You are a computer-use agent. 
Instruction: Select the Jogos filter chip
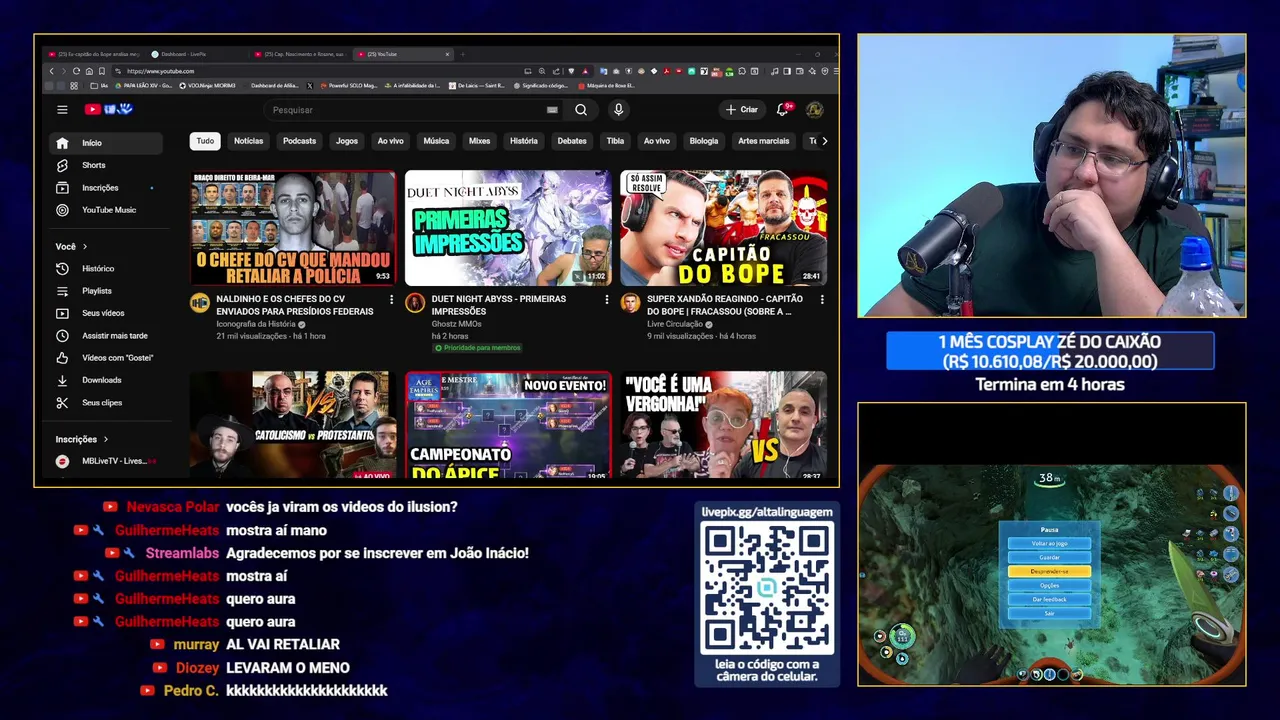(x=347, y=141)
